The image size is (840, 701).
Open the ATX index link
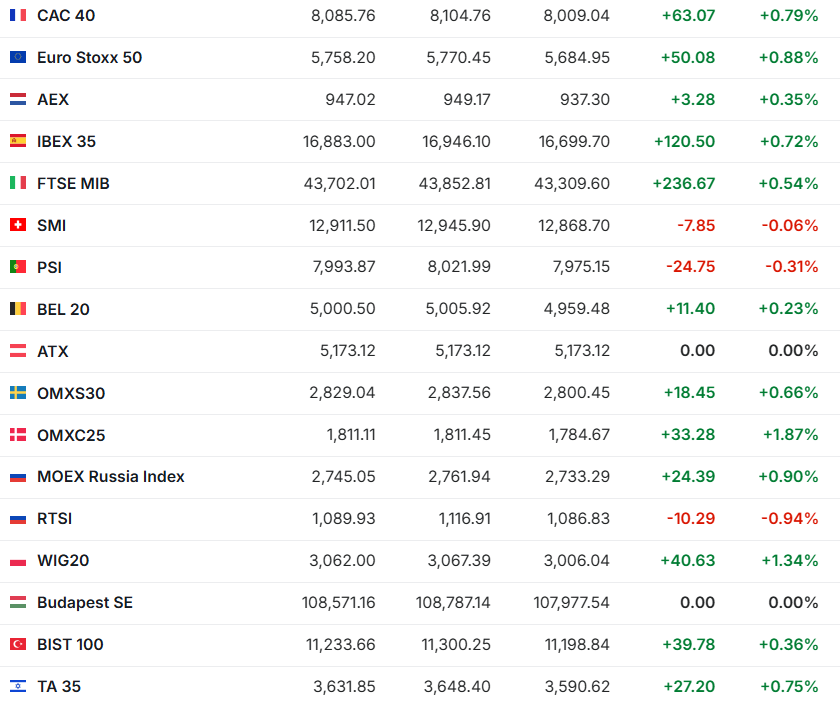(52, 352)
